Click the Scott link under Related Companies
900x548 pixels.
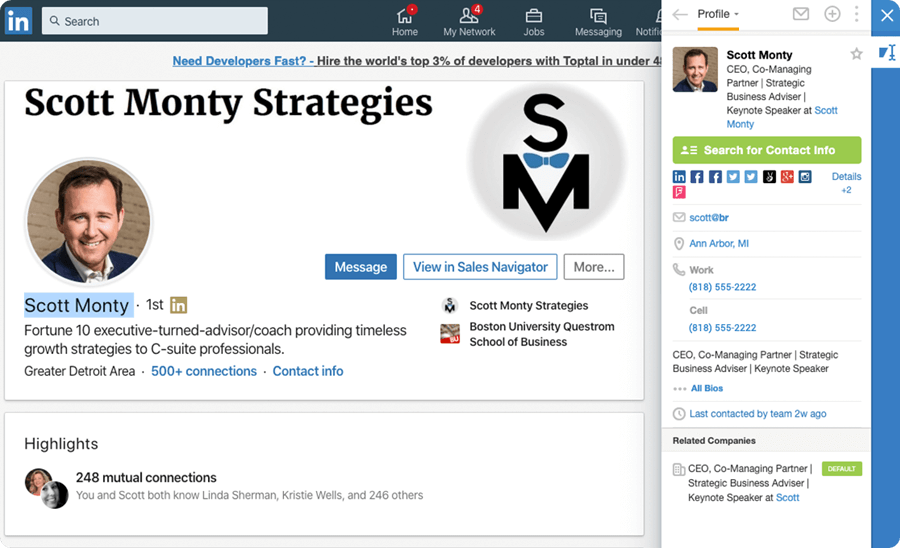(x=788, y=498)
